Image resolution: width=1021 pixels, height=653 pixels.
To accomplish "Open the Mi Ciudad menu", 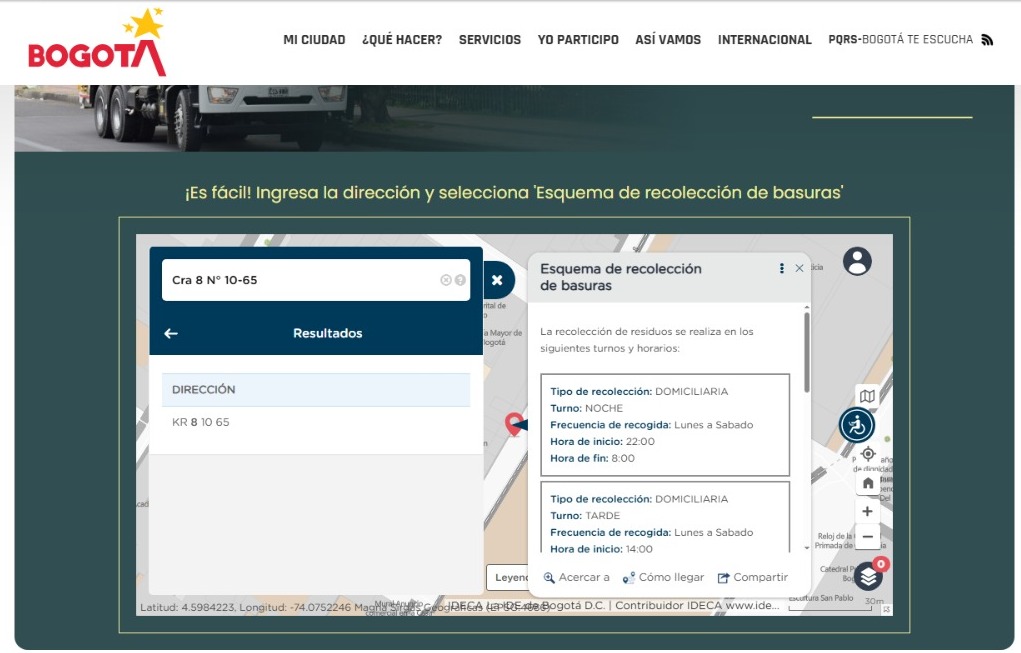I will 314,40.
